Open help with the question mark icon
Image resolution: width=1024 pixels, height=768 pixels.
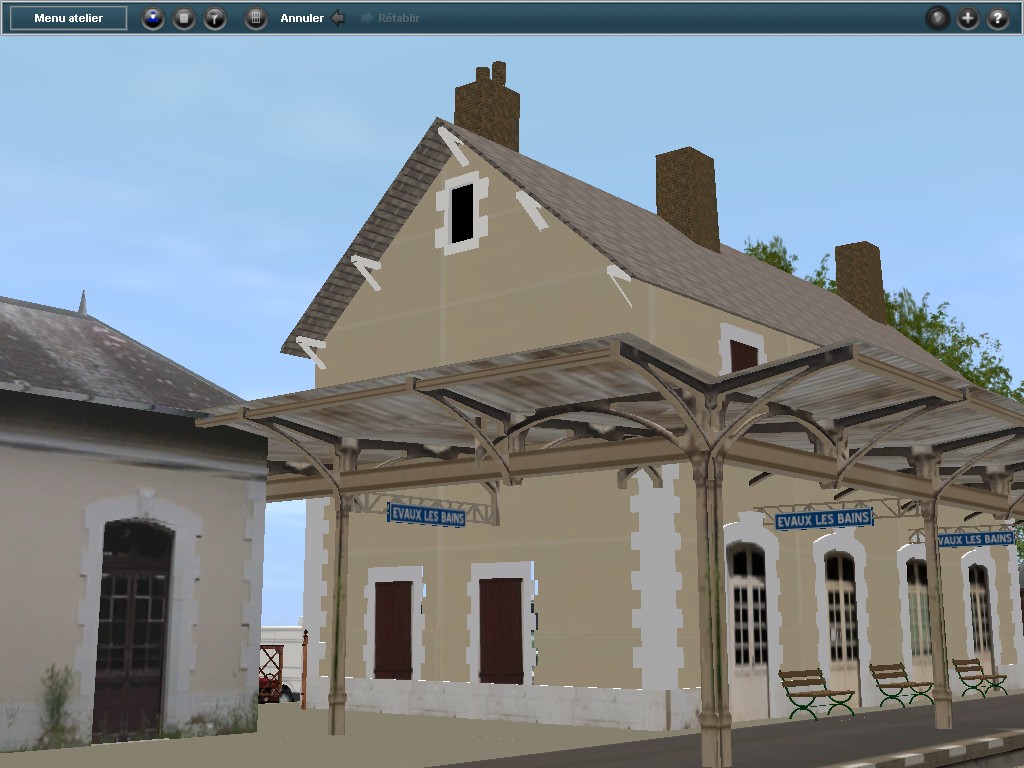[998, 18]
